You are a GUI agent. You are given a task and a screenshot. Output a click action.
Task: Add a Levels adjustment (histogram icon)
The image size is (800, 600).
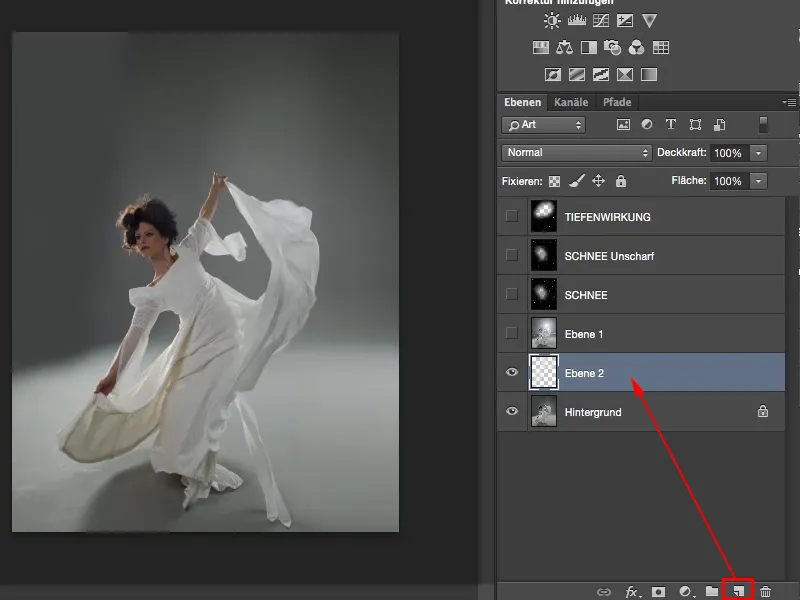[x=576, y=20]
